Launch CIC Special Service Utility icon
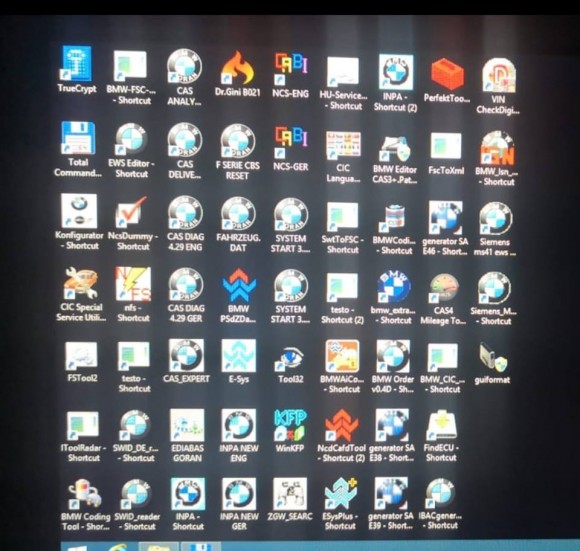 [80, 284]
